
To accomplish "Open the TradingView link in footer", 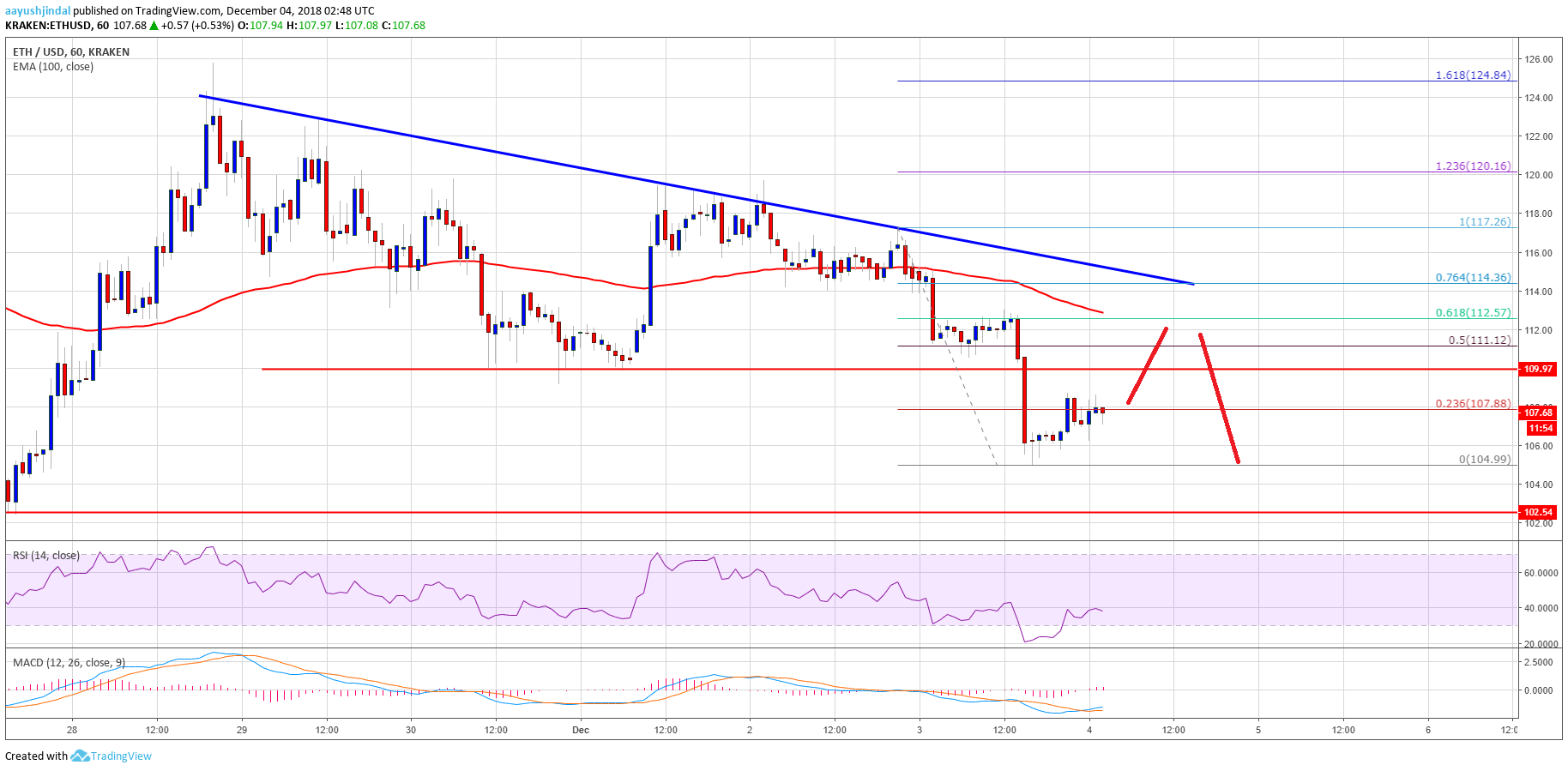I will pyautogui.click(x=121, y=756).
